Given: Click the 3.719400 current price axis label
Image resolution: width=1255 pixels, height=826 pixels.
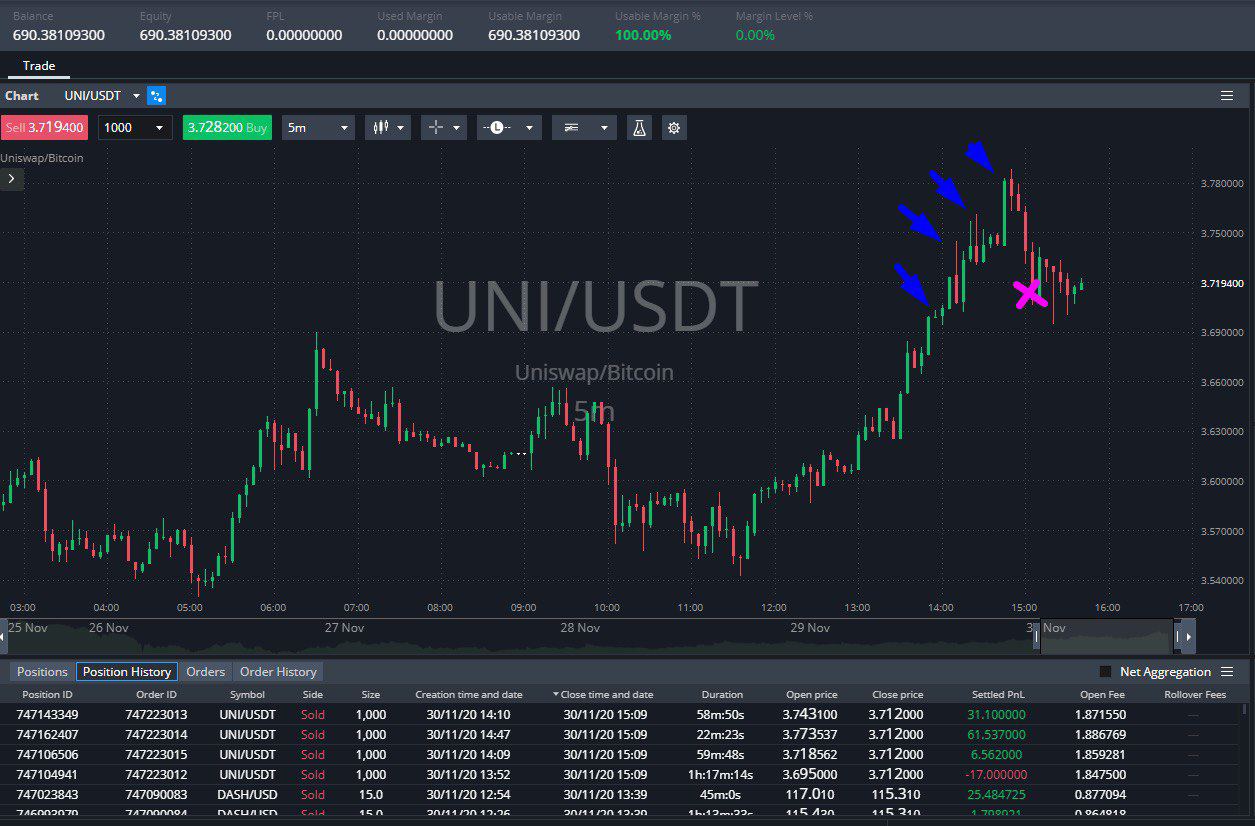Looking at the screenshot, I should pos(1221,284).
